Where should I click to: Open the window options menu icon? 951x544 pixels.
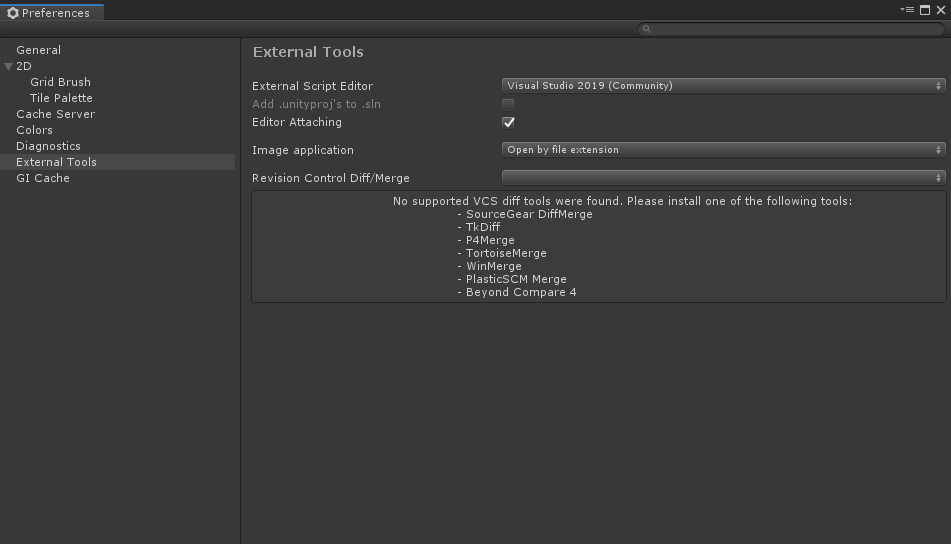906,10
